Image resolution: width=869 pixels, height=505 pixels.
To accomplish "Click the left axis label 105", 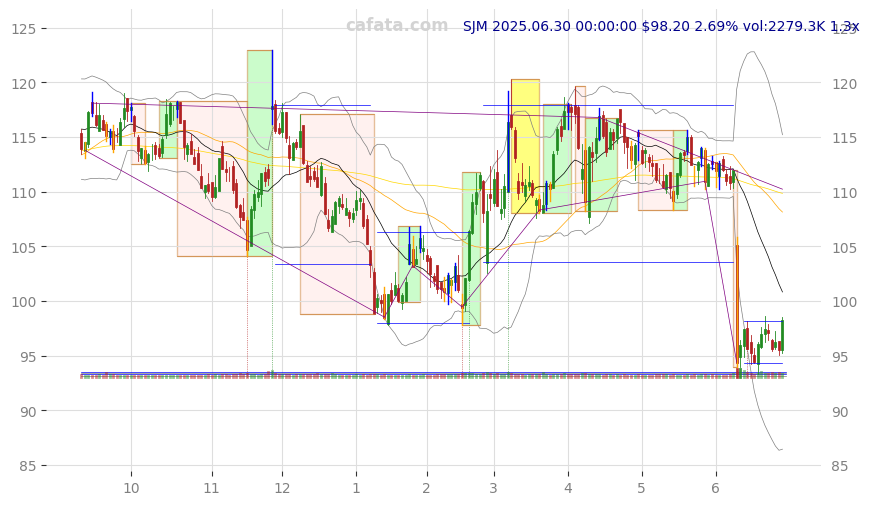I will [x=23, y=247].
